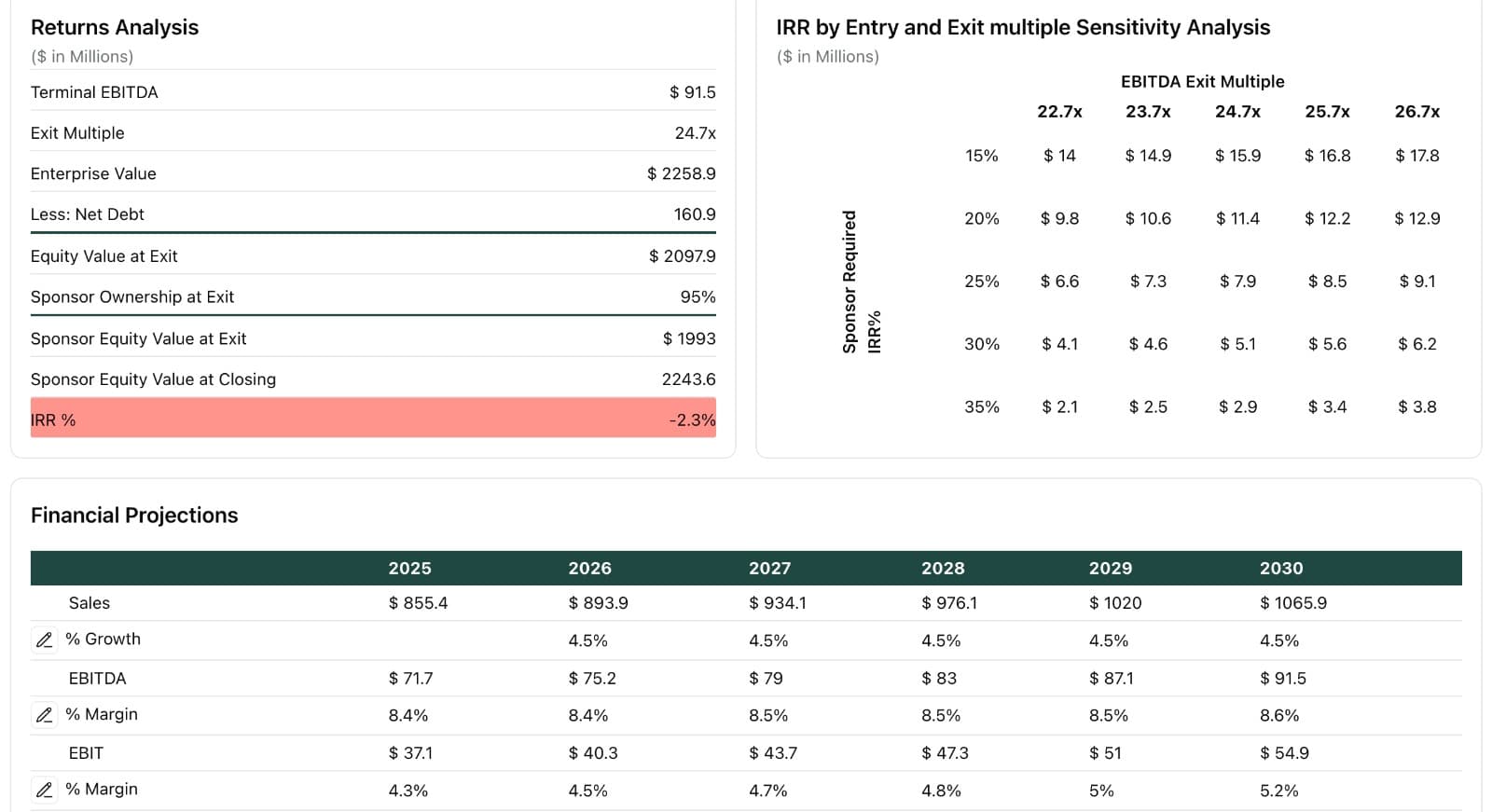1492x812 pixels.
Task: Select the 2025 column header
Action: tap(410, 568)
